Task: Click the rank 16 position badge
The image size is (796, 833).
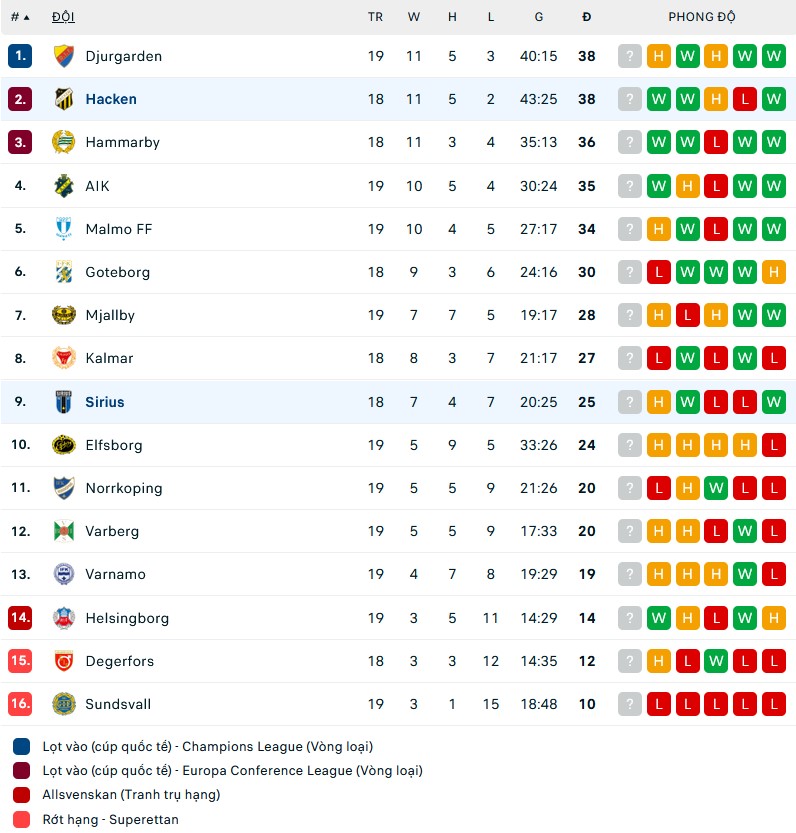Action: (21, 704)
